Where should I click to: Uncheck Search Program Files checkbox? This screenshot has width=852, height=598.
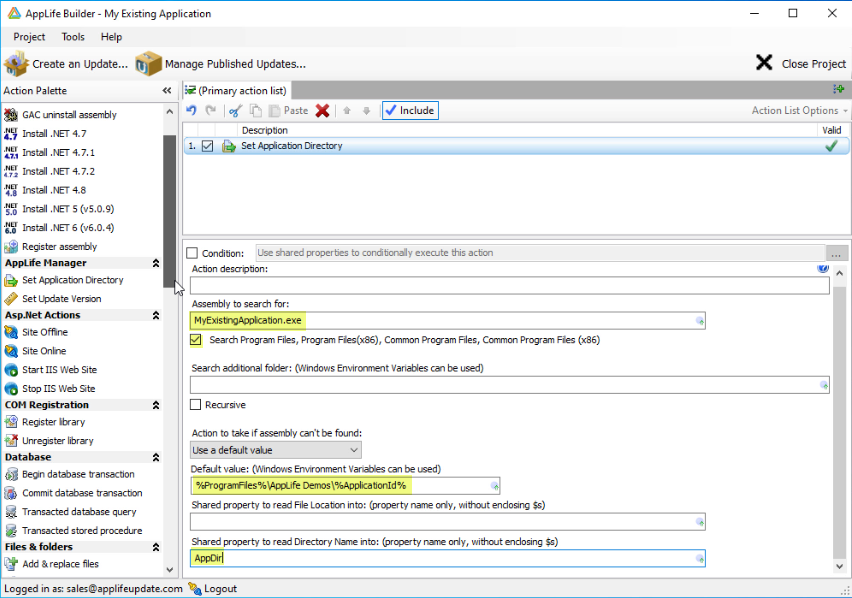pos(196,340)
